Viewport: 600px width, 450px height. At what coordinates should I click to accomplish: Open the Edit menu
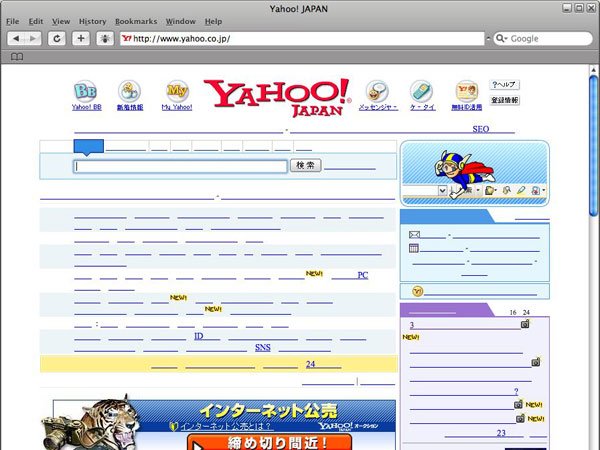click(x=36, y=21)
